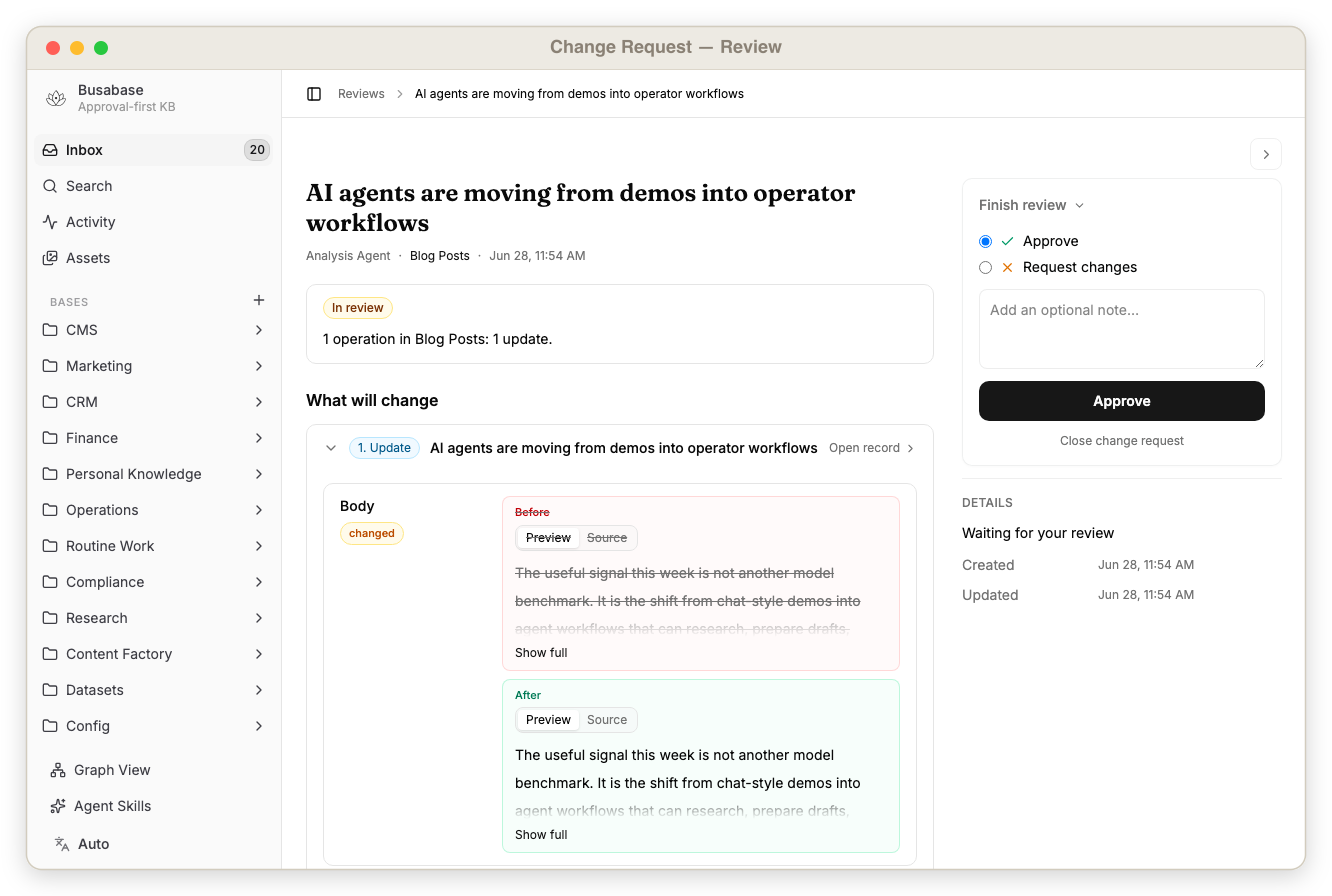This screenshot has height=896, width=1332.
Task: Expand the CRM base chevron
Action: coord(259,402)
